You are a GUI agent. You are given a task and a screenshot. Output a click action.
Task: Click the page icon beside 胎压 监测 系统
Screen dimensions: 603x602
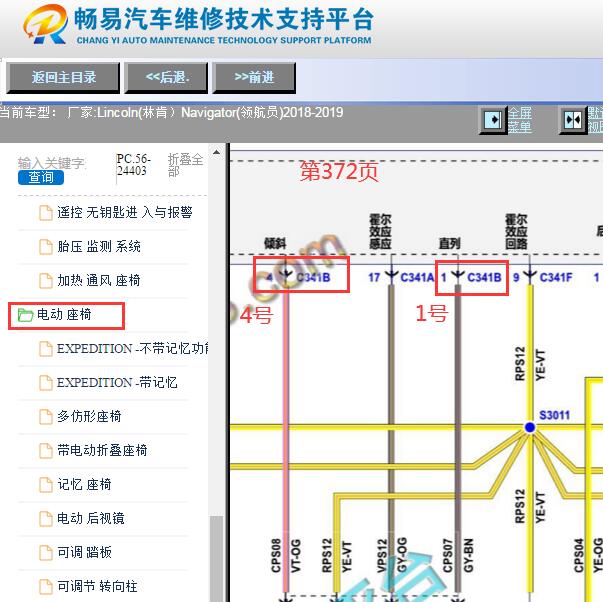click(x=46, y=247)
